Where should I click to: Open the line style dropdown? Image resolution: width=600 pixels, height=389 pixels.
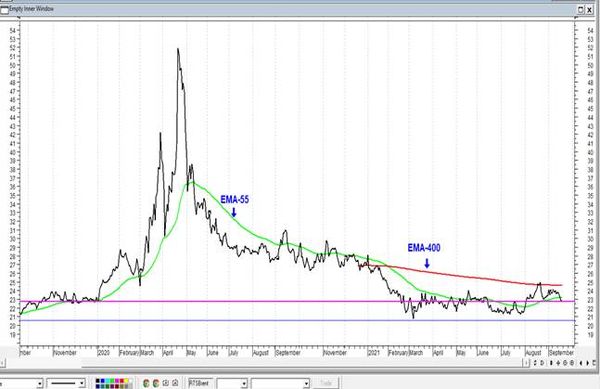point(82,383)
